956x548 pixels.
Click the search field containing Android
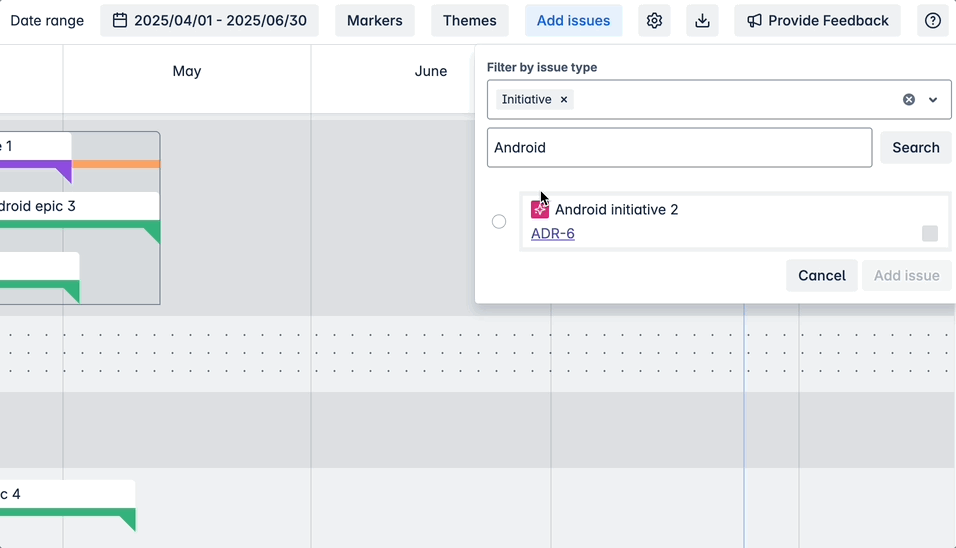point(679,148)
